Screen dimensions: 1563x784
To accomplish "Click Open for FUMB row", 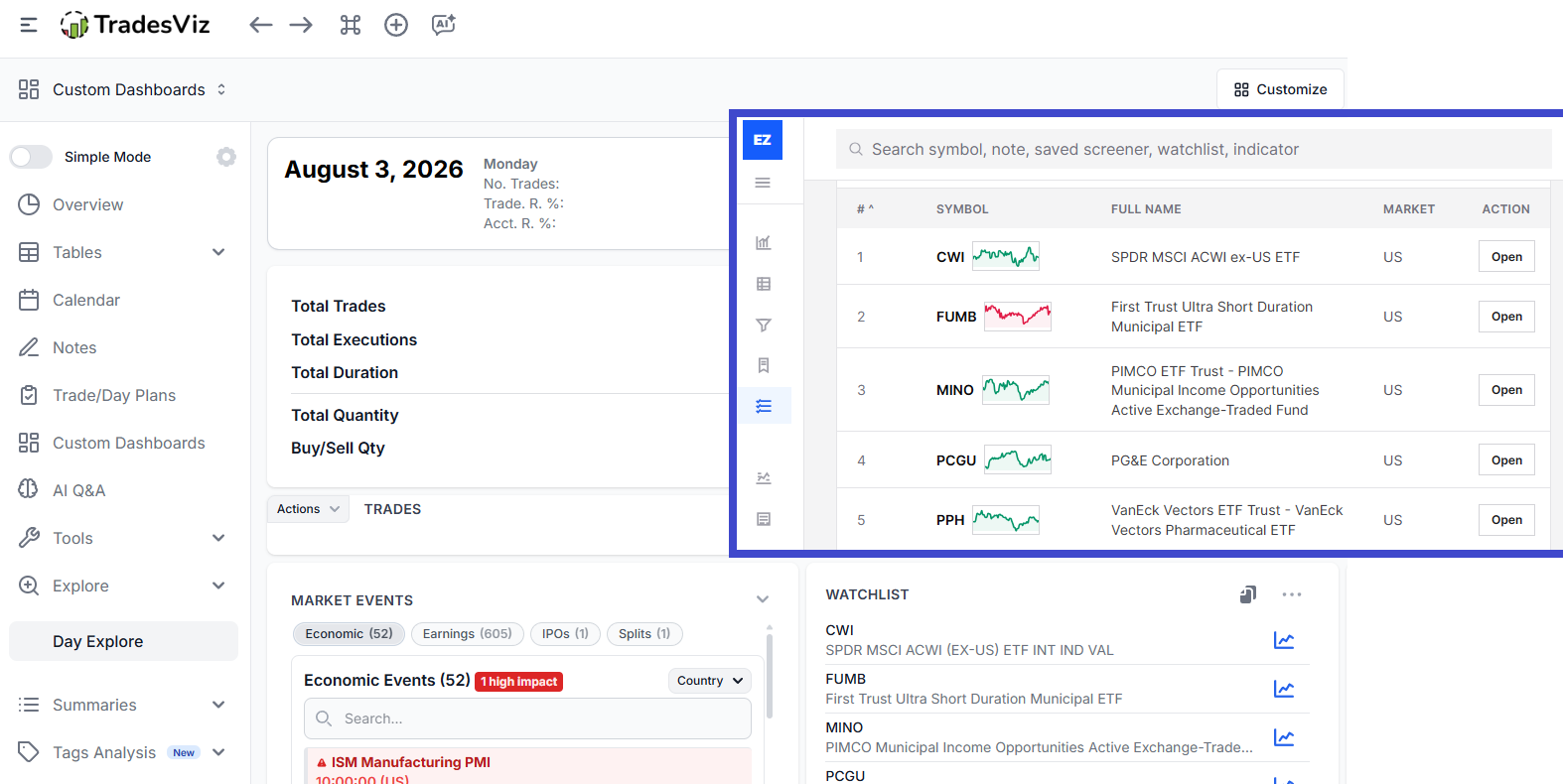I will [x=1506, y=317].
